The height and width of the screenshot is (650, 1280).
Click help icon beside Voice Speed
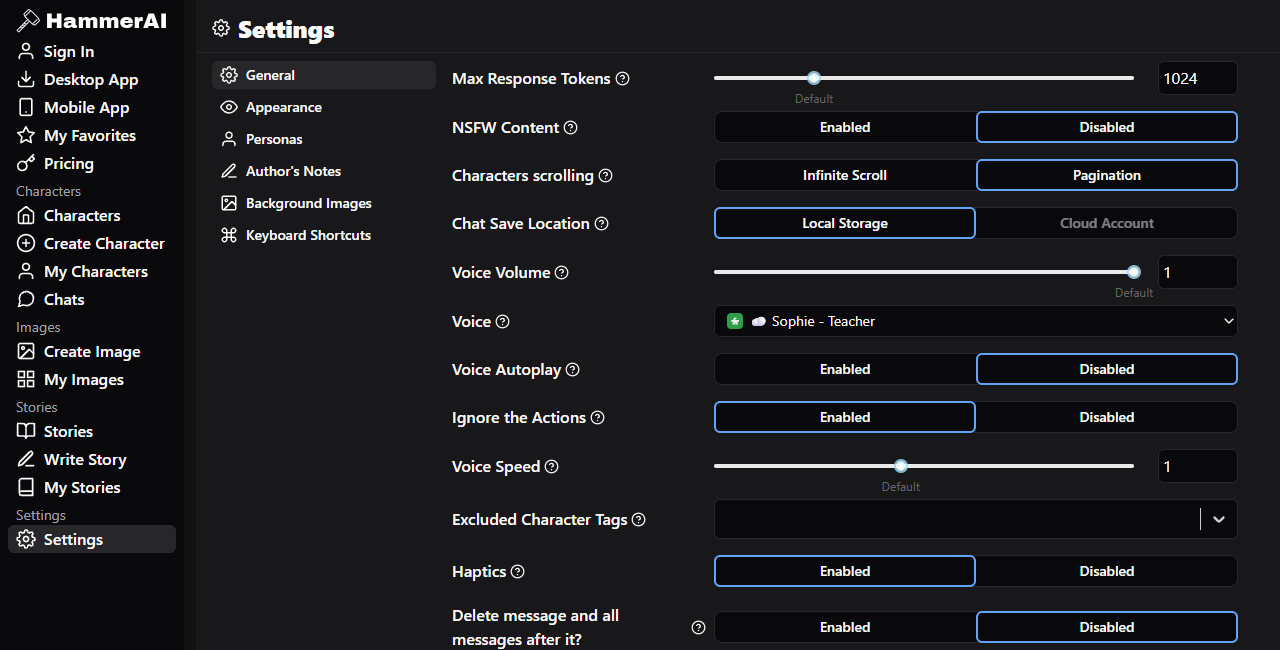(551, 466)
